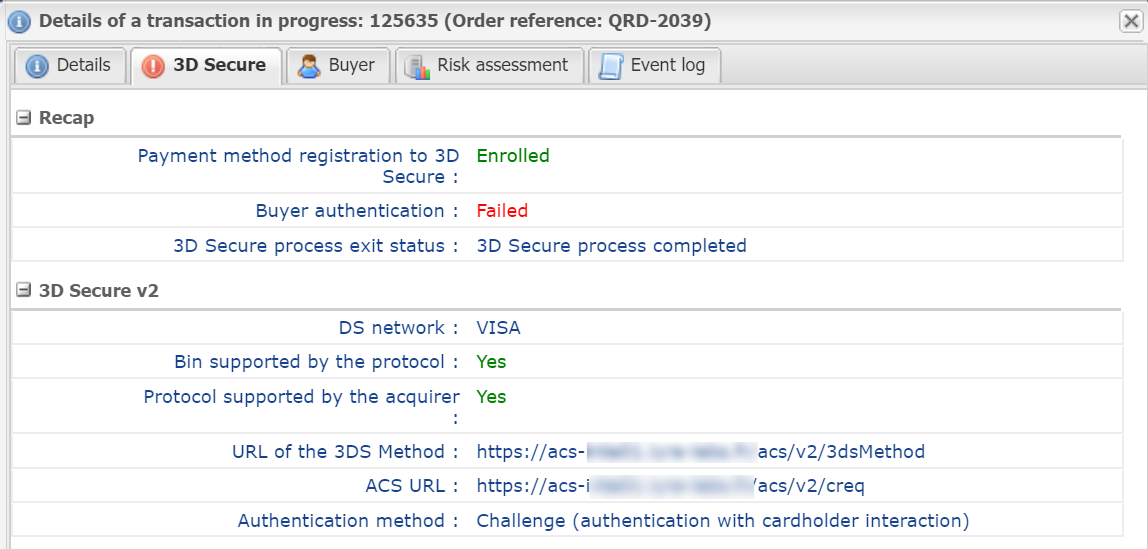Click the red warning icon on 3D Secure tab
This screenshot has width=1148, height=549.
click(x=153, y=66)
